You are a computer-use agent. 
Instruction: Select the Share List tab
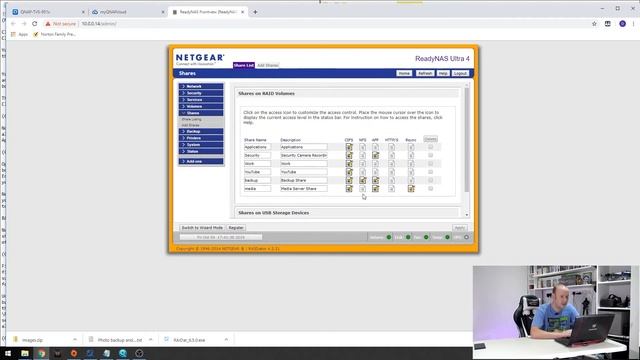(244, 65)
